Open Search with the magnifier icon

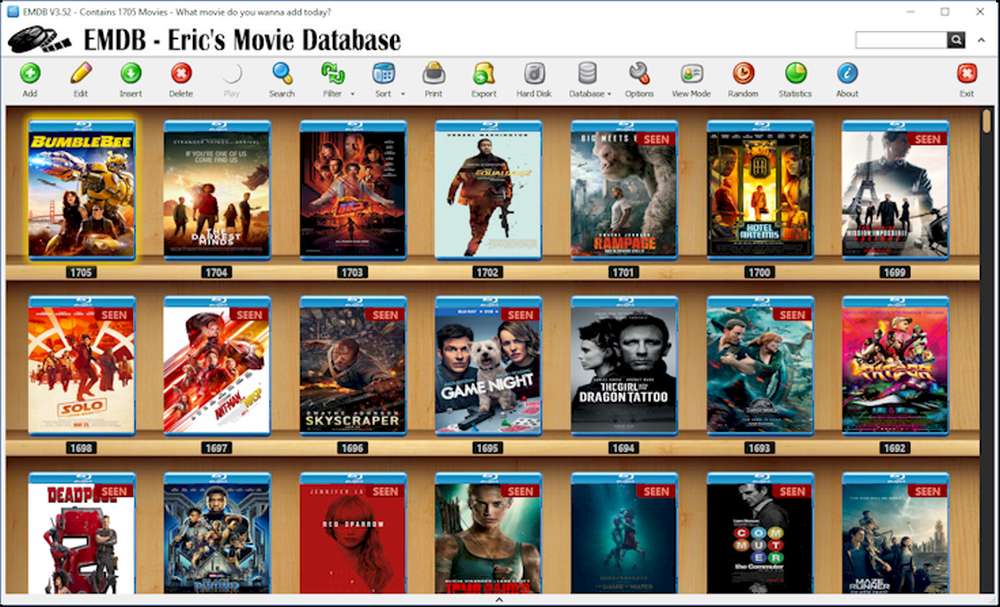pyautogui.click(x=282, y=73)
